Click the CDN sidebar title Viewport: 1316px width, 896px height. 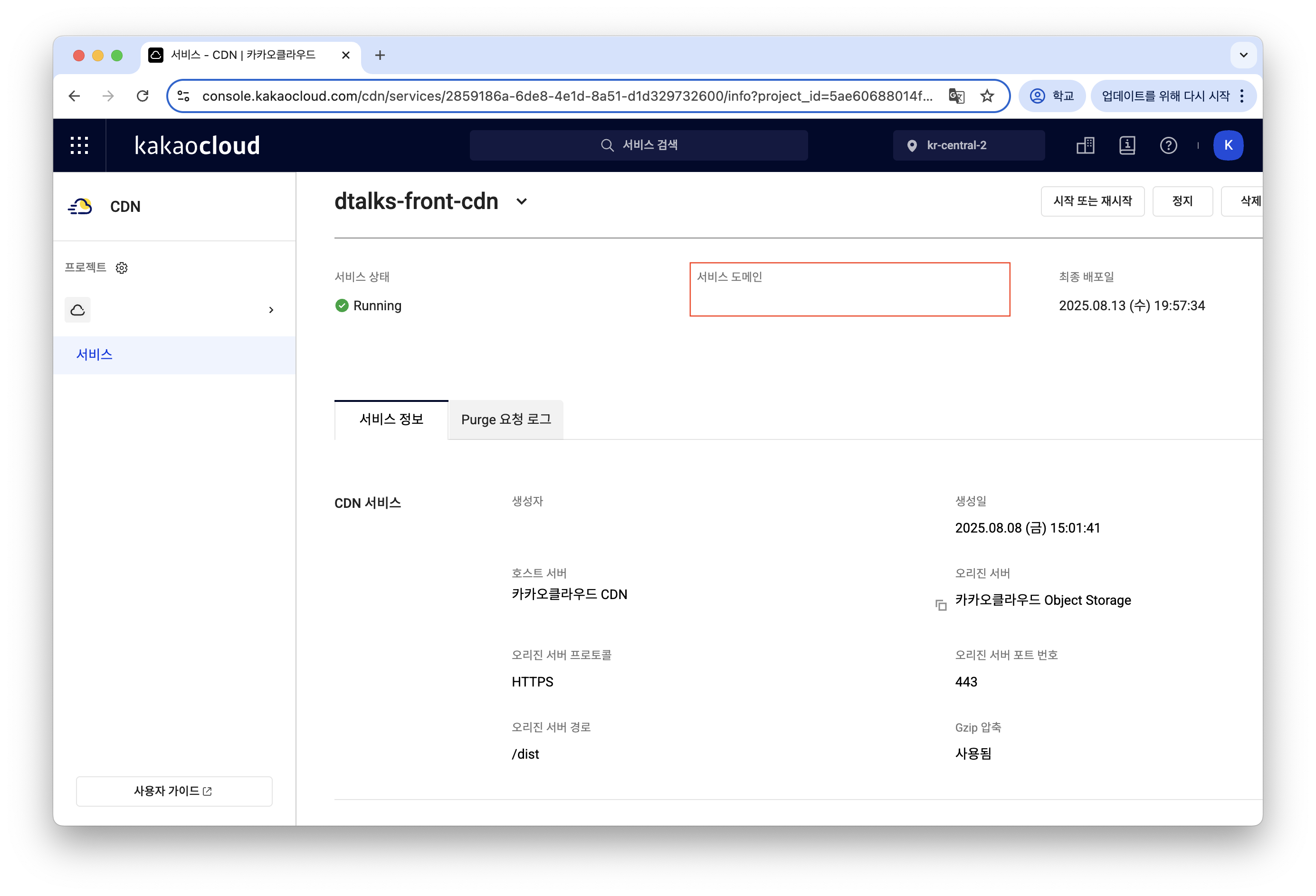coord(125,207)
